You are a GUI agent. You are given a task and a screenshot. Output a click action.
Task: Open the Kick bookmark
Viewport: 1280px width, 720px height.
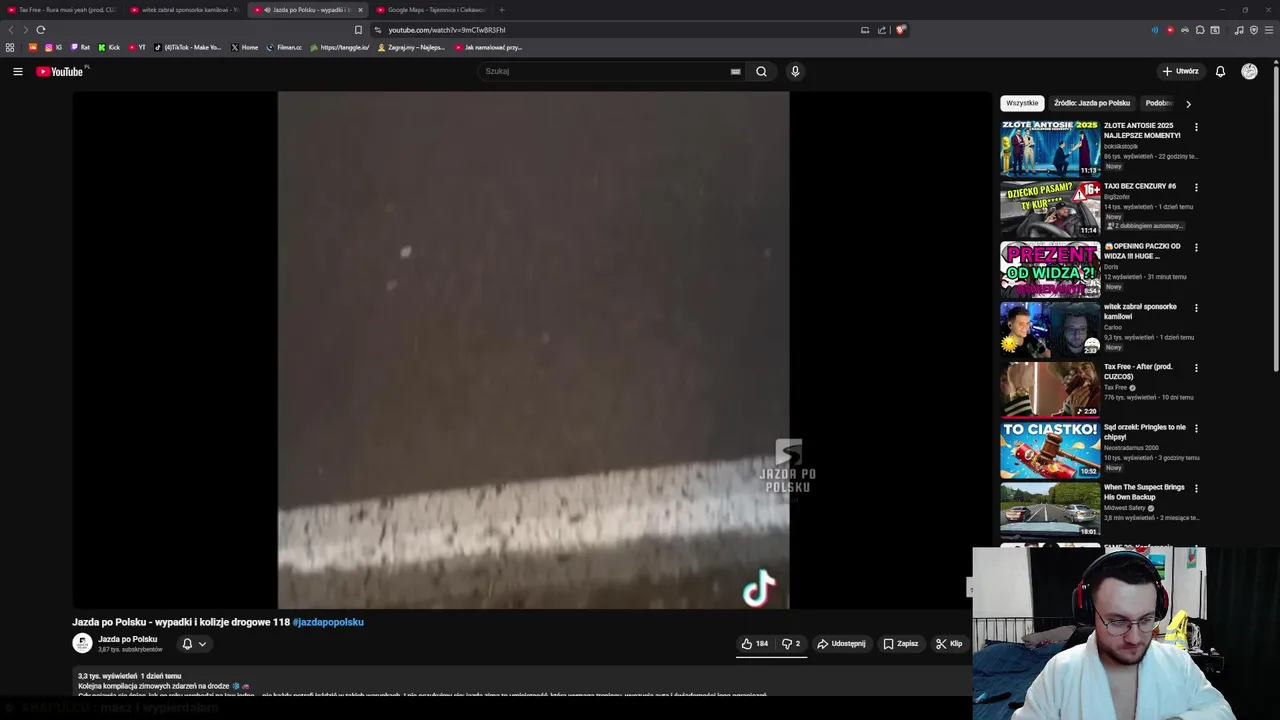tap(109, 47)
